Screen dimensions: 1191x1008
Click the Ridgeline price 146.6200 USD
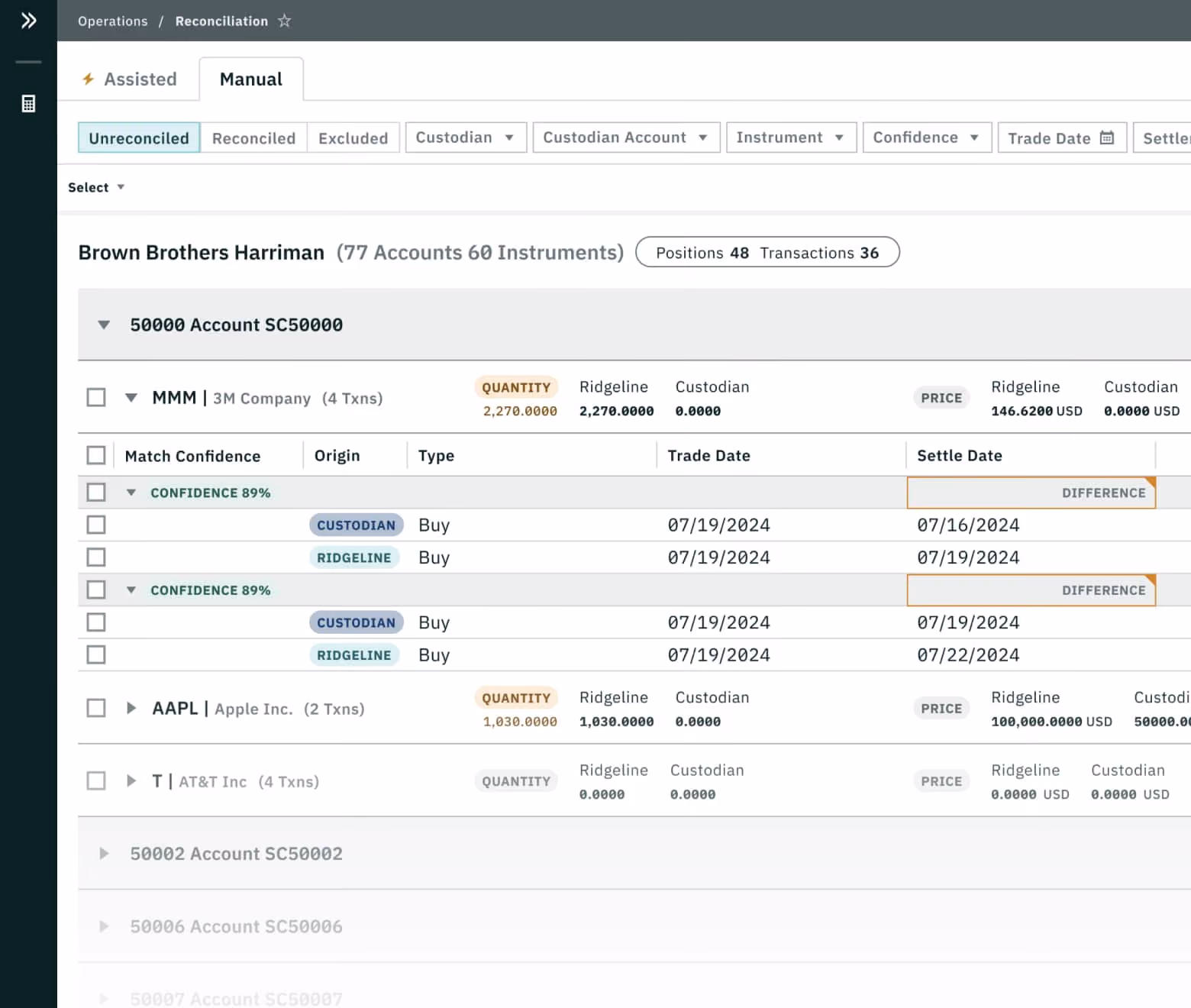(x=1037, y=411)
